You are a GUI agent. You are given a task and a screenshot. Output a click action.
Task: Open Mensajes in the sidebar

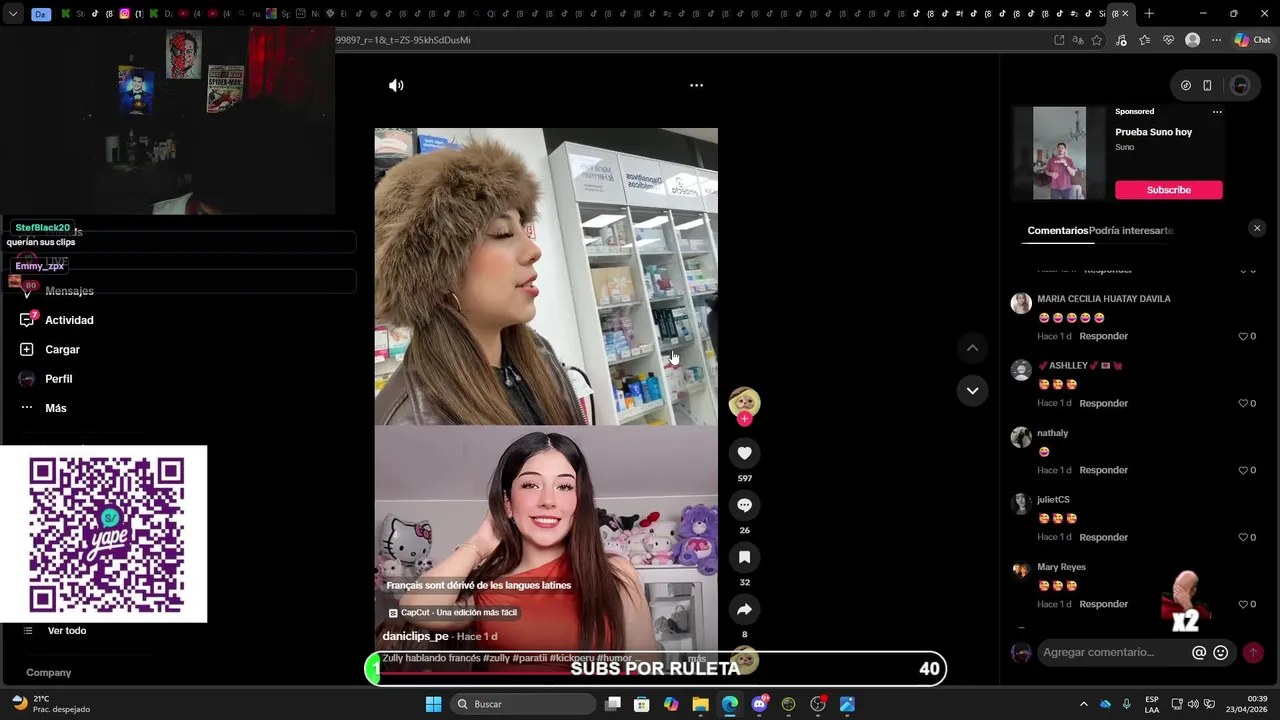tap(69, 291)
